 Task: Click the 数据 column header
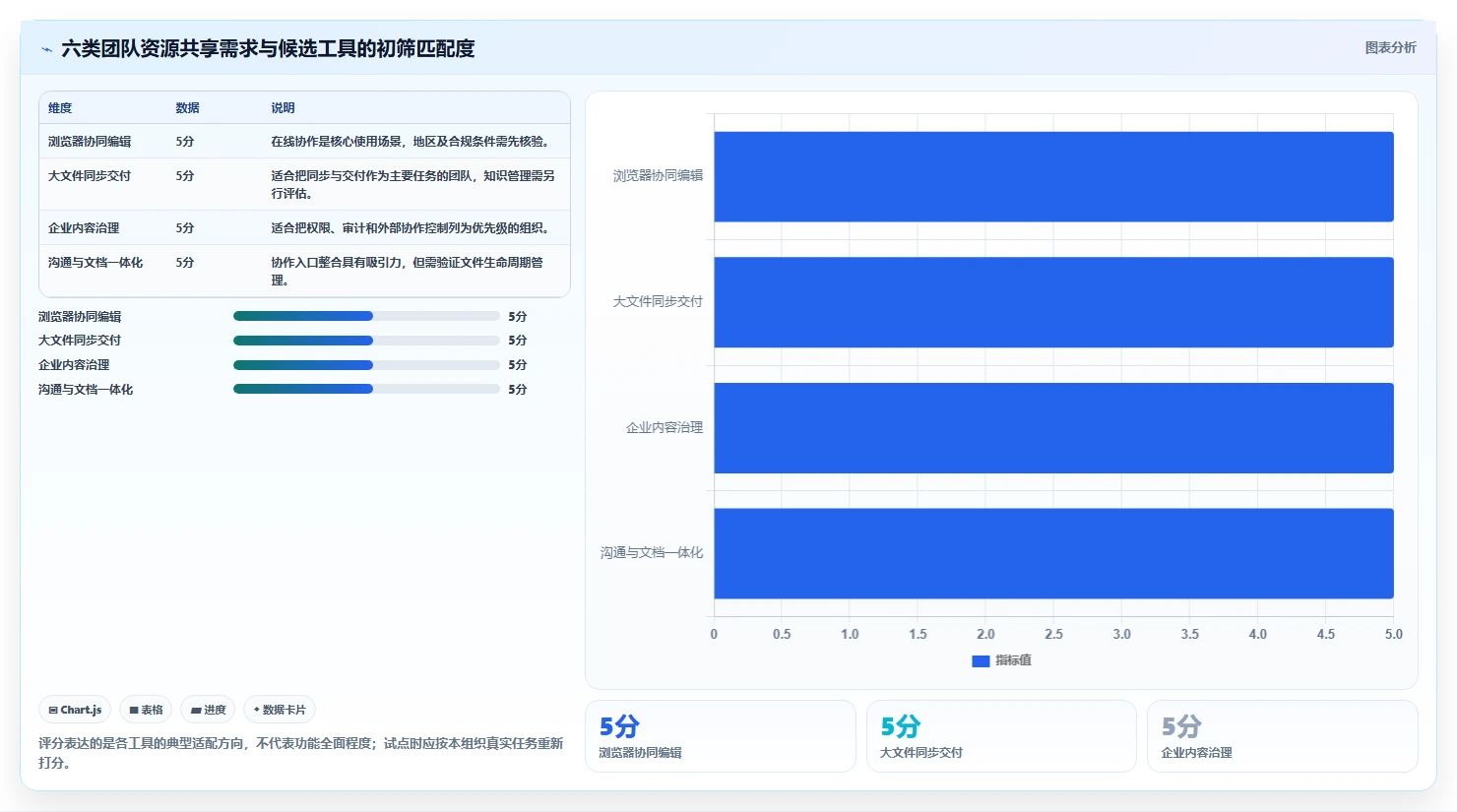point(187,108)
